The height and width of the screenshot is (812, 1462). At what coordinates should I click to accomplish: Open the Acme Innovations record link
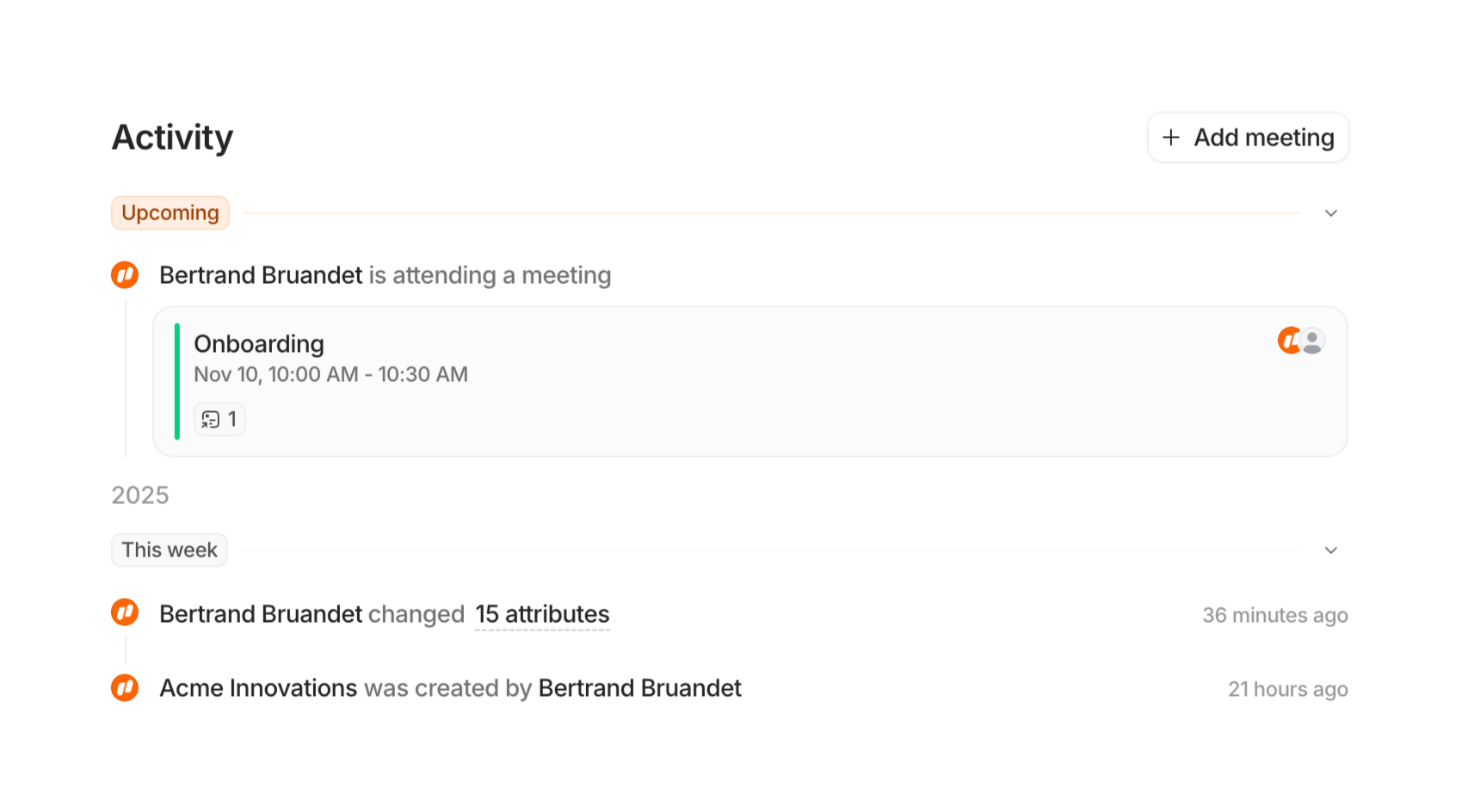(x=258, y=688)
